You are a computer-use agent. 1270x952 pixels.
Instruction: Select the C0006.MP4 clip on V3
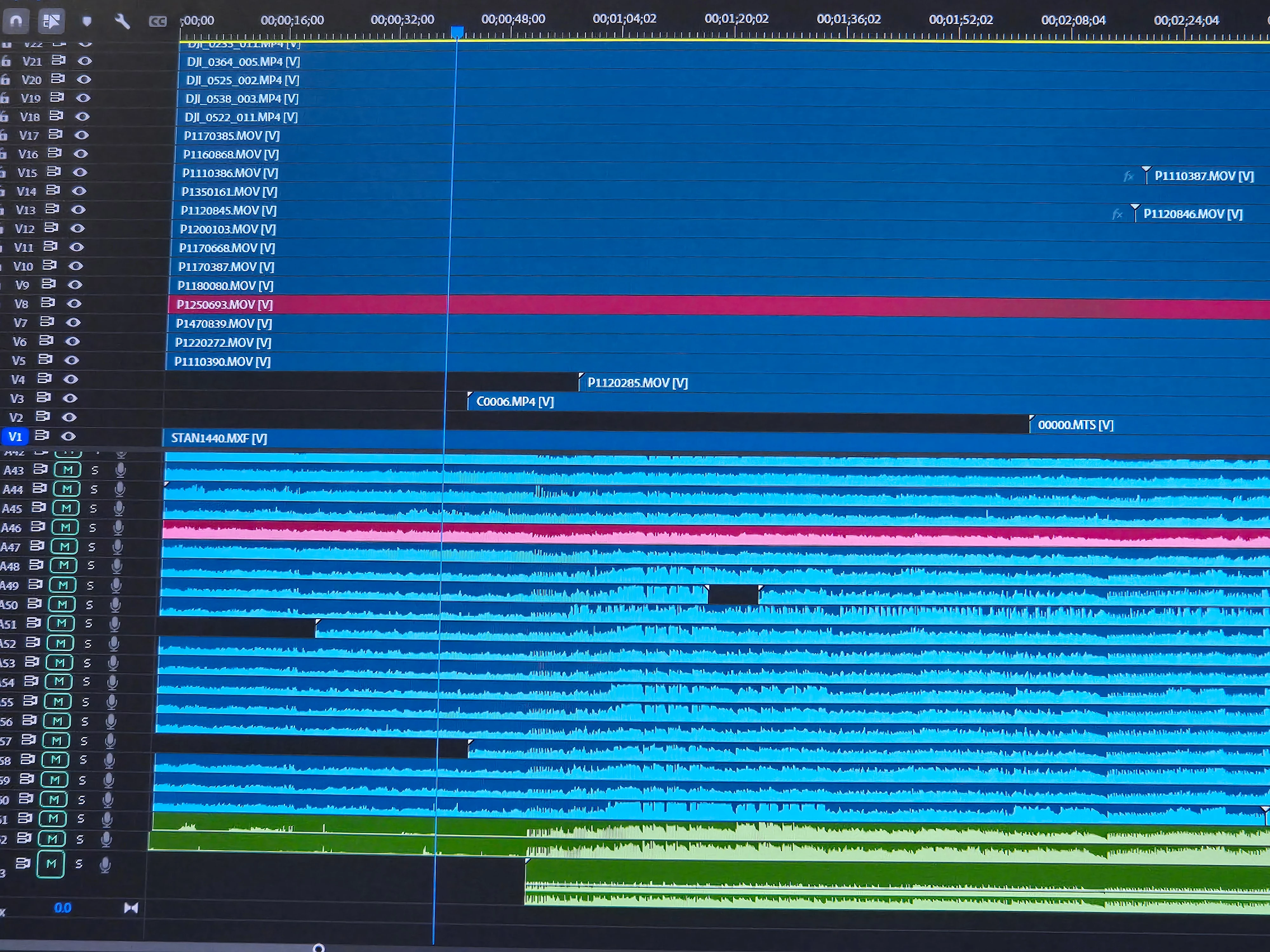514,402
